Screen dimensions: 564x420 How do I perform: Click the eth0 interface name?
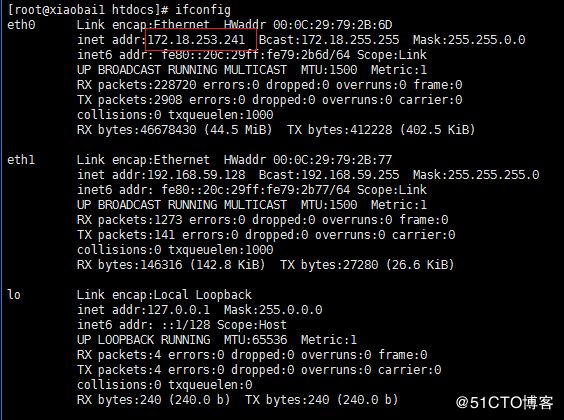coord(21,25)
